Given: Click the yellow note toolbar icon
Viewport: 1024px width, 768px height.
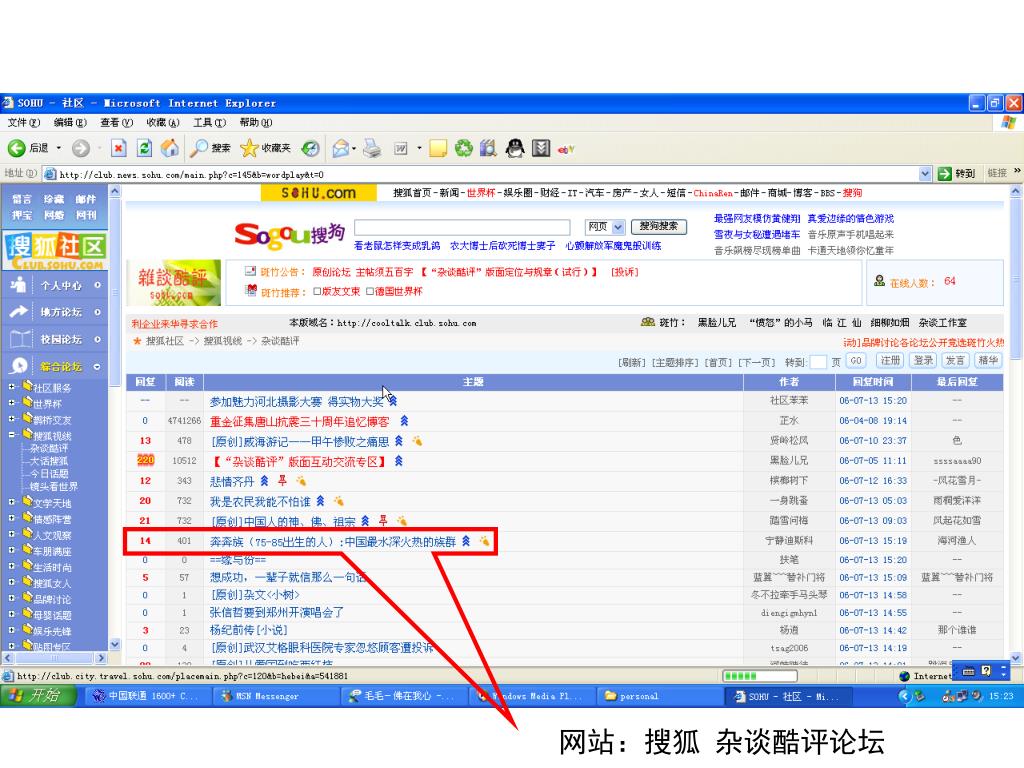Looking at the screenshot, I should point(438,149).
